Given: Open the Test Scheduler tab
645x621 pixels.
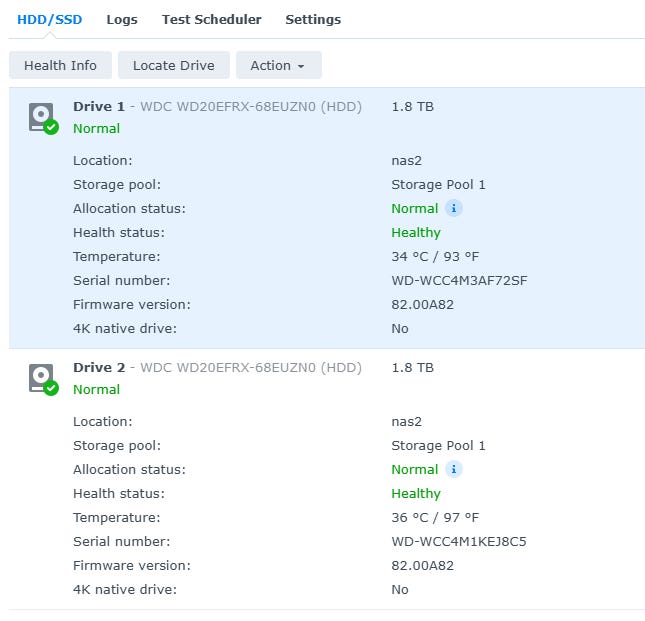Looking at the screenshot, I should [x=211, y=19].
